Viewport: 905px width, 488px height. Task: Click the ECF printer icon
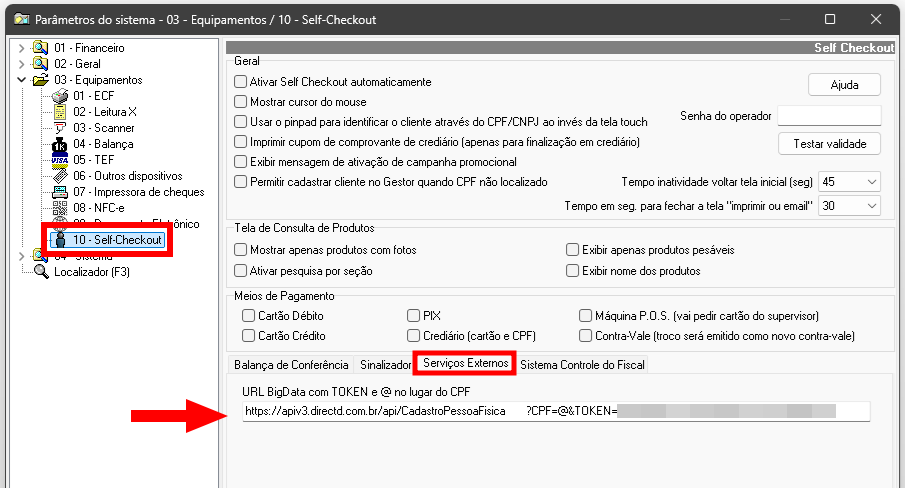pos(60,96)
